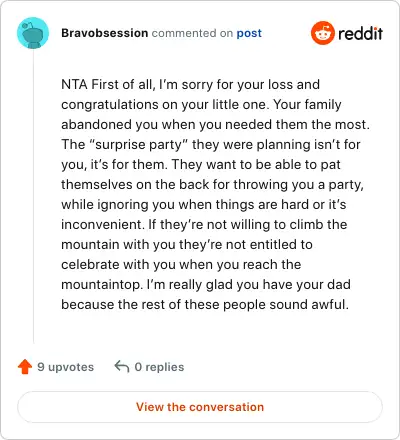Open the Bravobsession username profile link
This screenshot has width=400, height=440.
104,33
